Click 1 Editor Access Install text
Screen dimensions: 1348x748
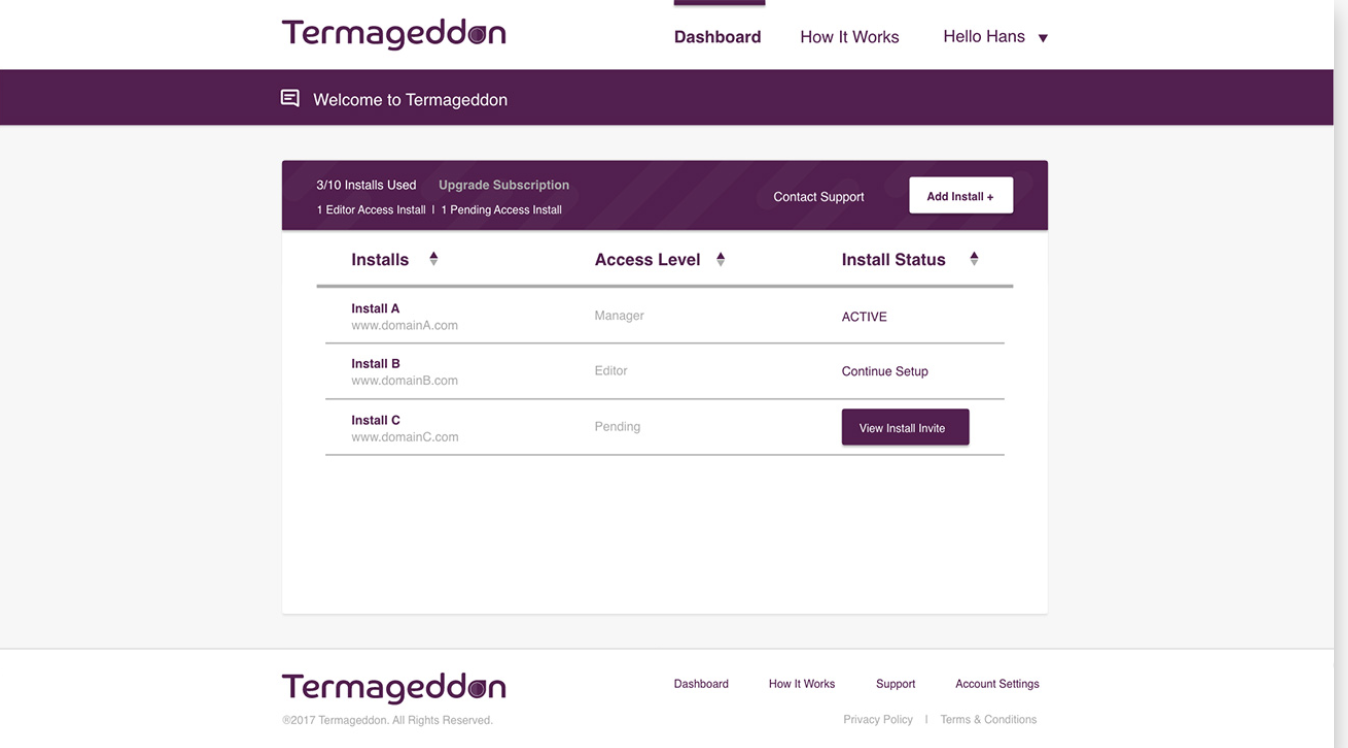coord(371,210)
